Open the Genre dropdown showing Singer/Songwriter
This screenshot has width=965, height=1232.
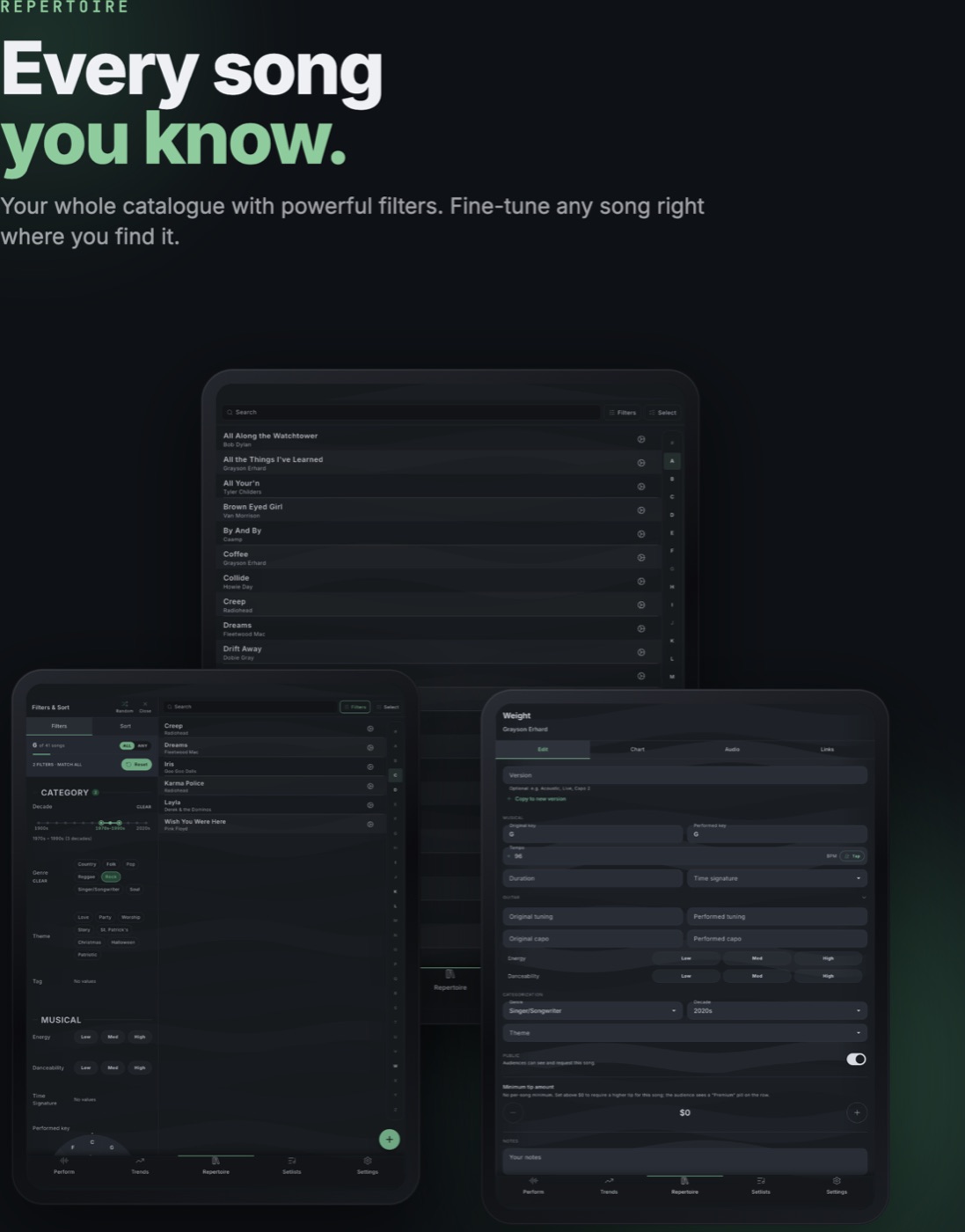(x=592, y=1010)
